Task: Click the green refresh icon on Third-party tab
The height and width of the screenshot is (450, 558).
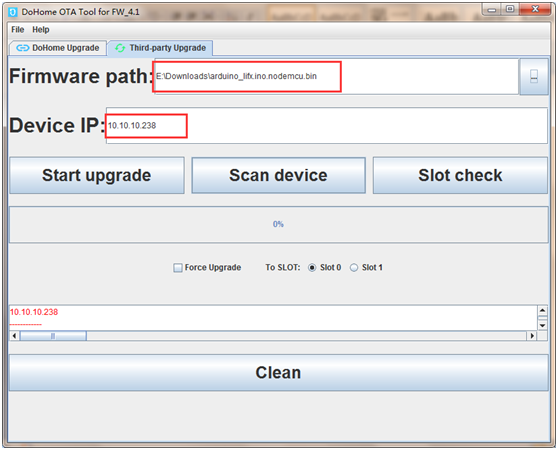Action: pyautogui.click(x=120, y=48)
